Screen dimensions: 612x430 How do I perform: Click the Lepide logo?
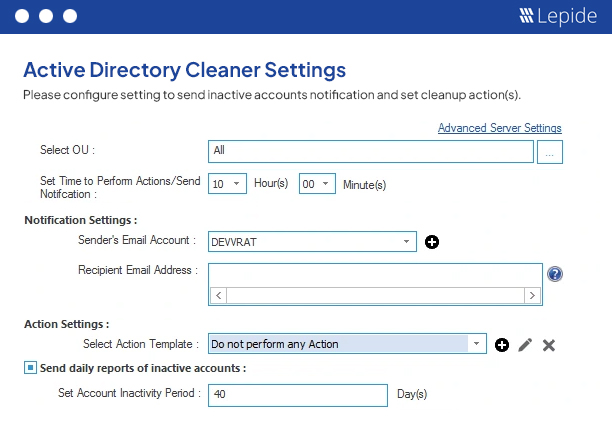(x=558, y=16)
